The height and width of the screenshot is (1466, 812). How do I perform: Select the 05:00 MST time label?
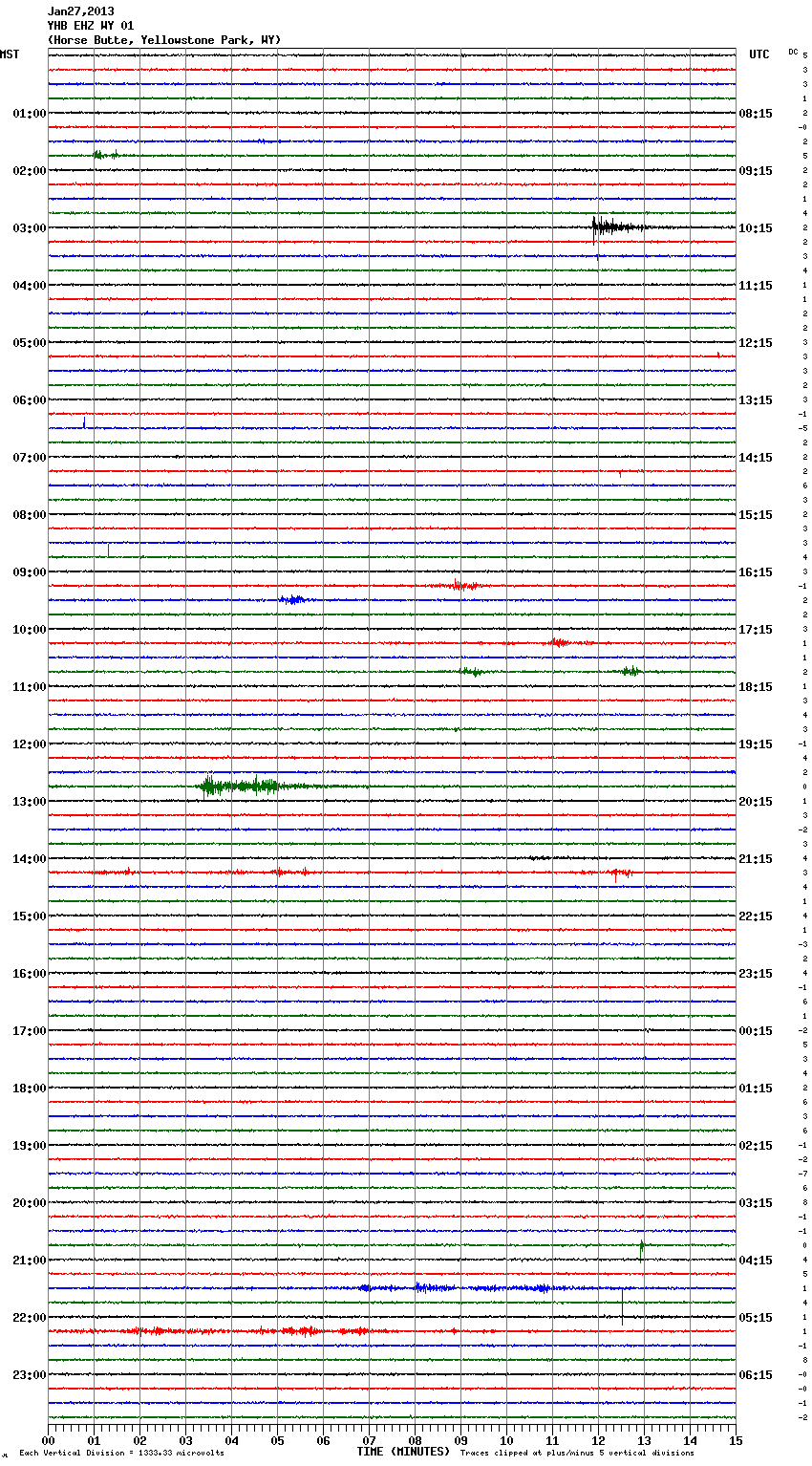click(30, 343)
